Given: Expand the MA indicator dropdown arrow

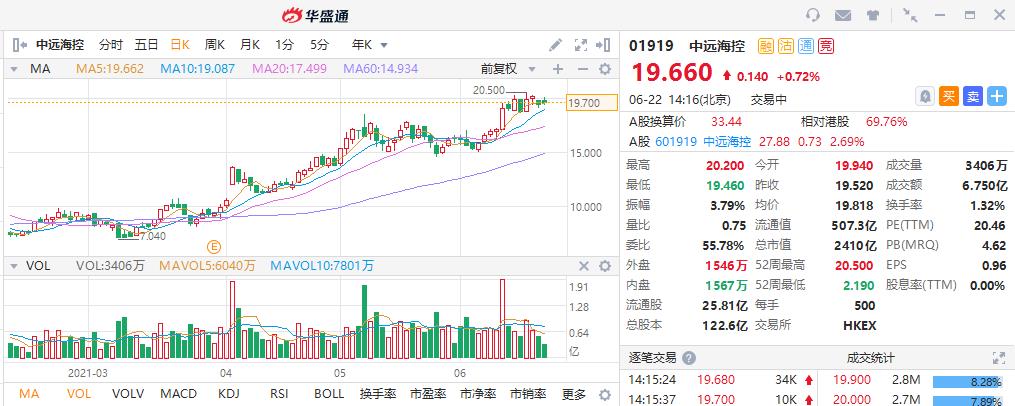Looking at the screenshot, I should pyautogui.click(x=15, y=69).
